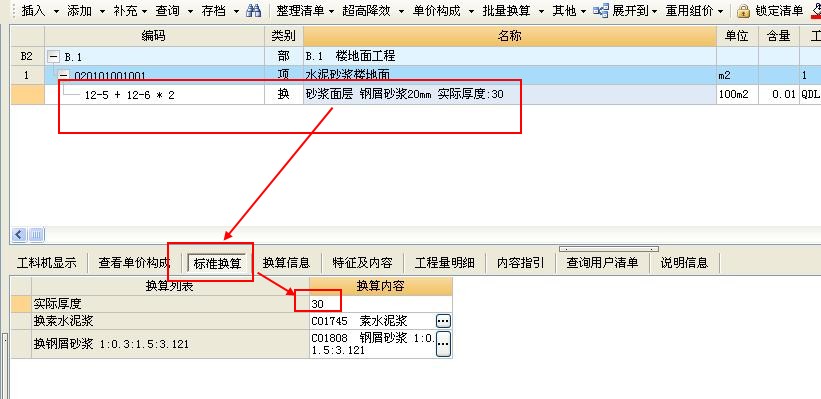Select the 标准换算 tab
This screenshot has width=821, height=399.
tap(217, 263)
